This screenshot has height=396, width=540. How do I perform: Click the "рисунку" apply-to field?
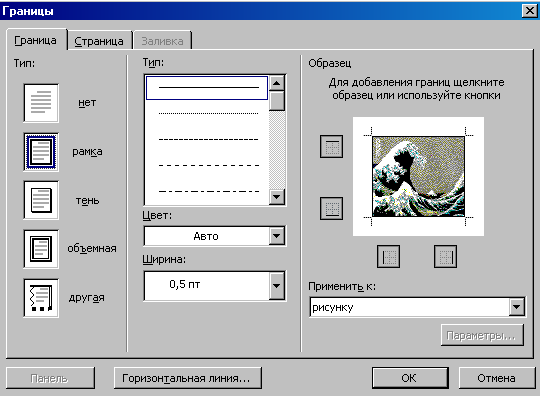409,307
